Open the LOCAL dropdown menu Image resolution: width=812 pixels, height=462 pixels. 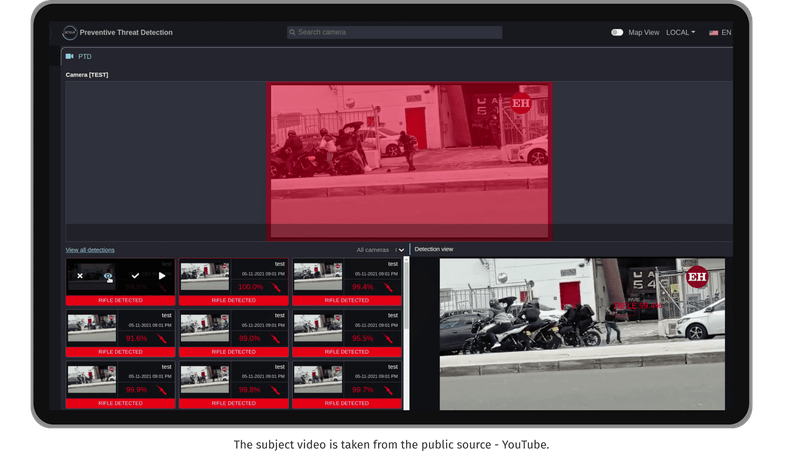point(680,32)
